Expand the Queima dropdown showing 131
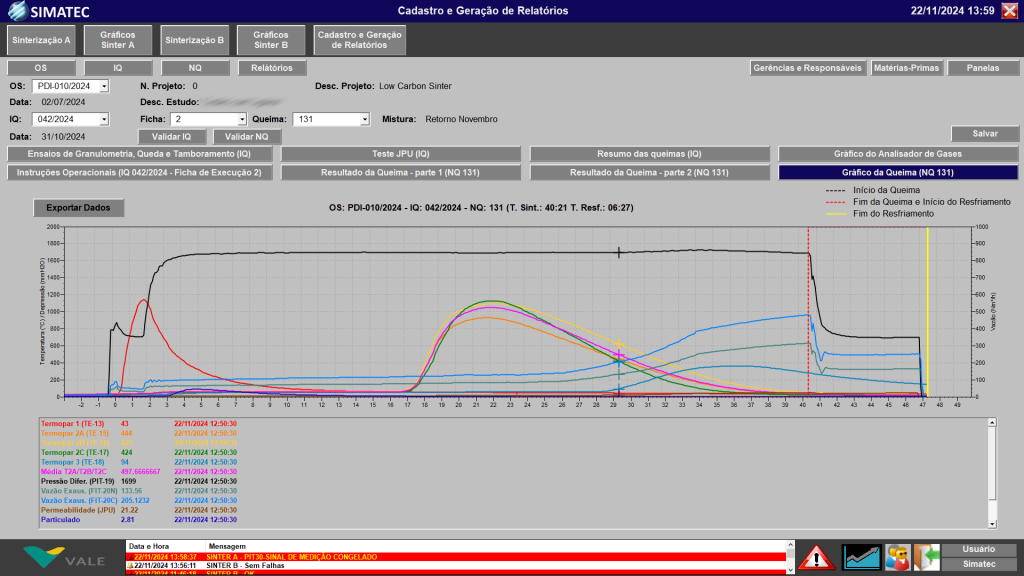Screen dimensions: 1024x576 (364, 119)
